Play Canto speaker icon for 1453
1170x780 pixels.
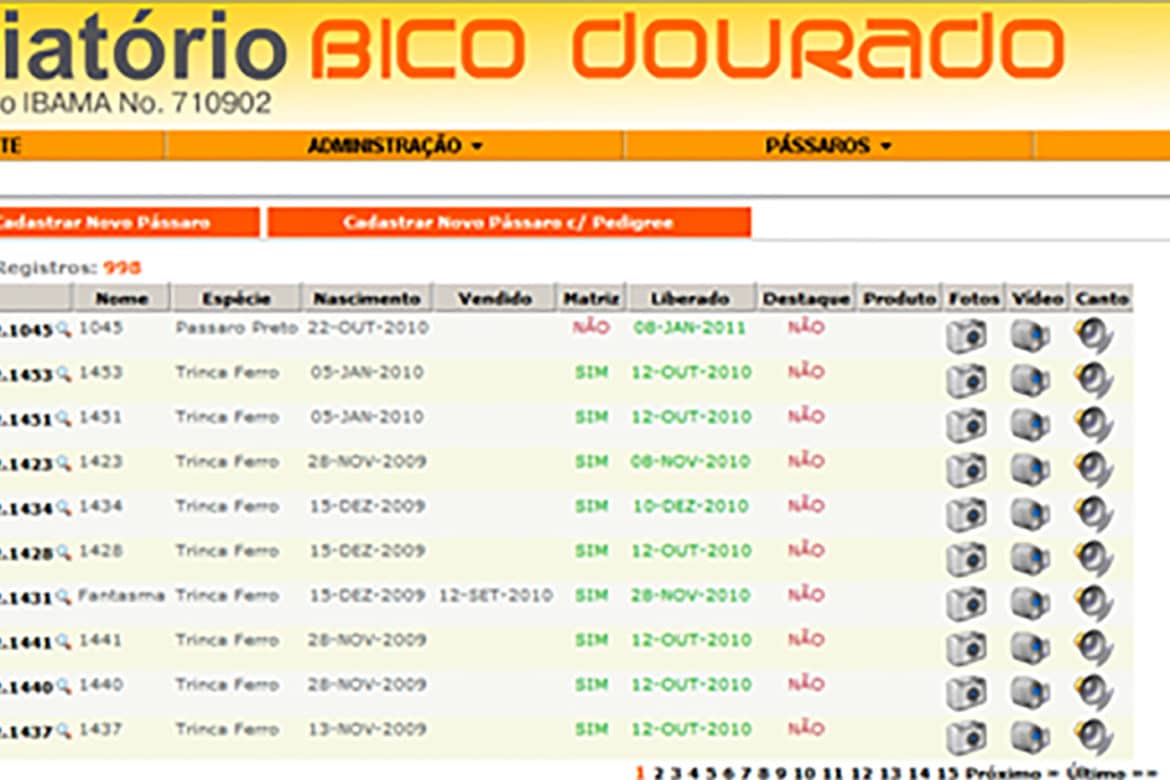click(1094, 381)
